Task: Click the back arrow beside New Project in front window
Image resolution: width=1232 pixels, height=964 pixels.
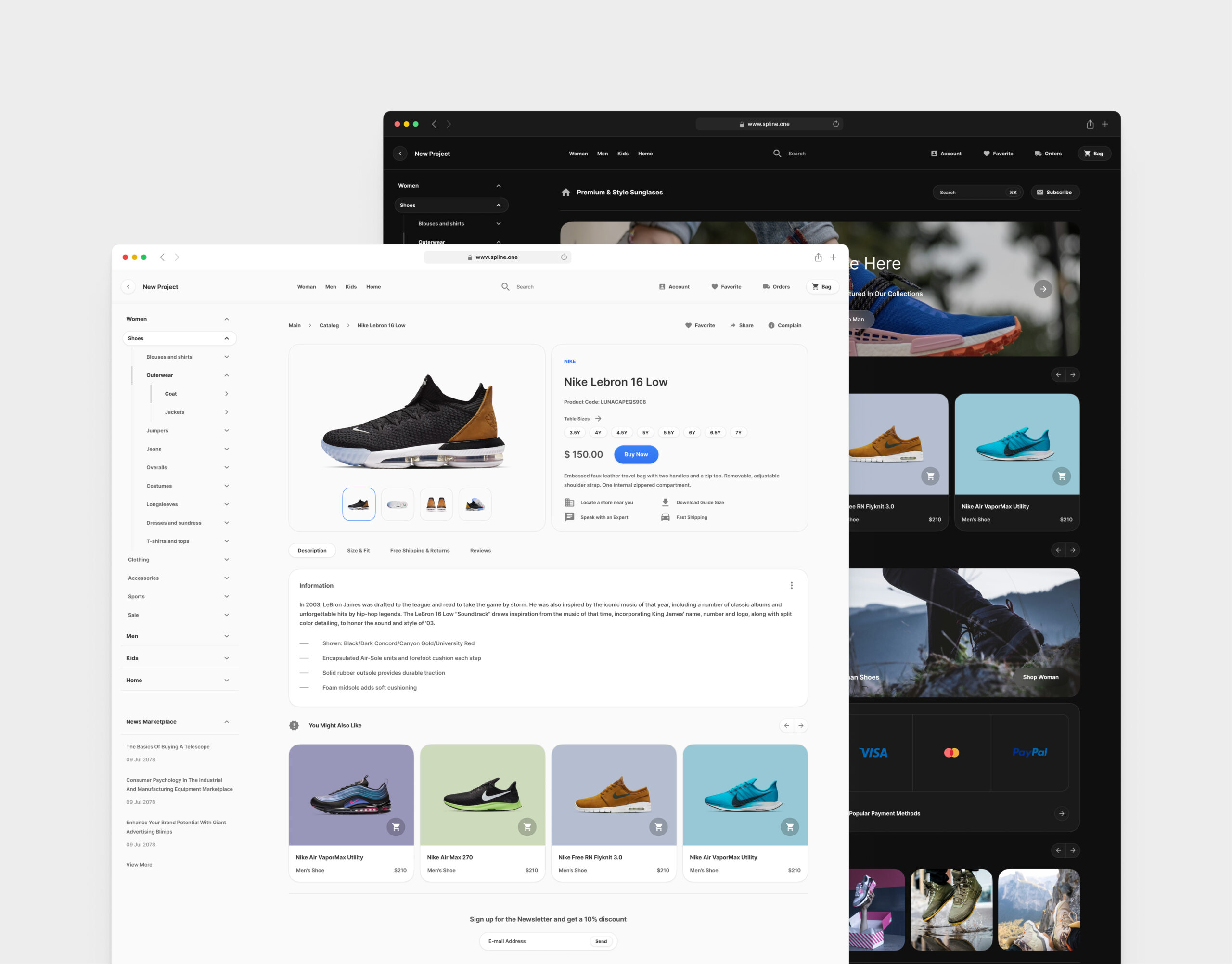Action: coord(128,287)
